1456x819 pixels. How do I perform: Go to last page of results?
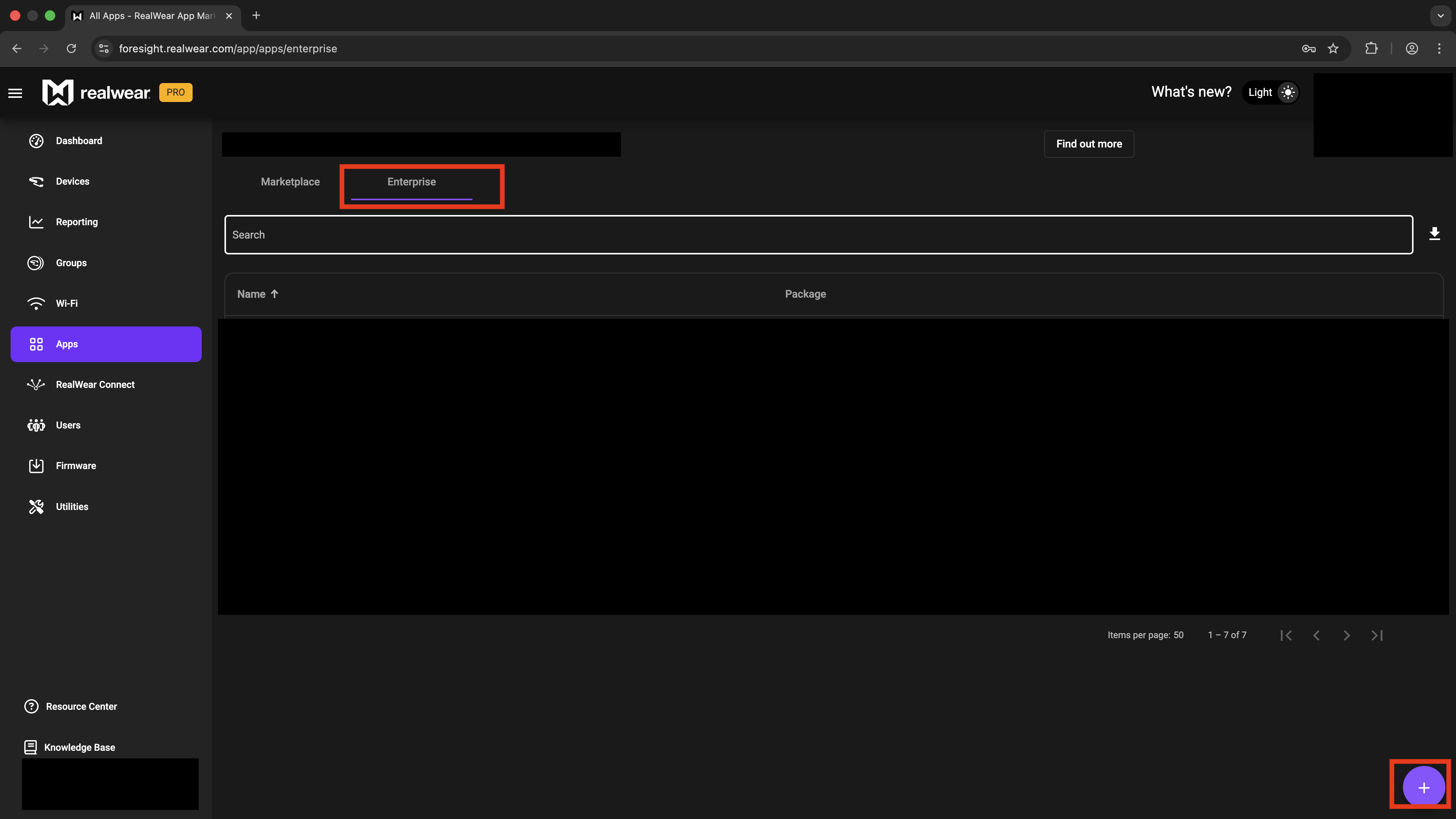(1377, 635)
